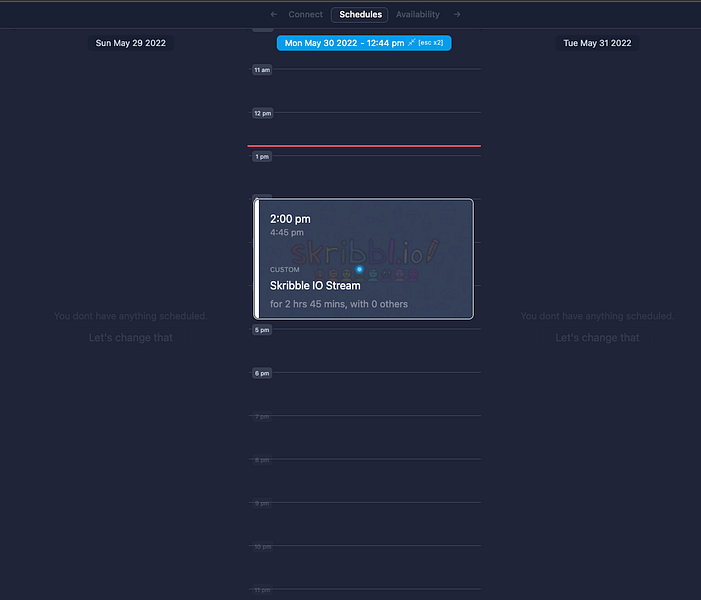Click the 6 pm time label
This screenshot has width=701, height=600.
point(262,373)
